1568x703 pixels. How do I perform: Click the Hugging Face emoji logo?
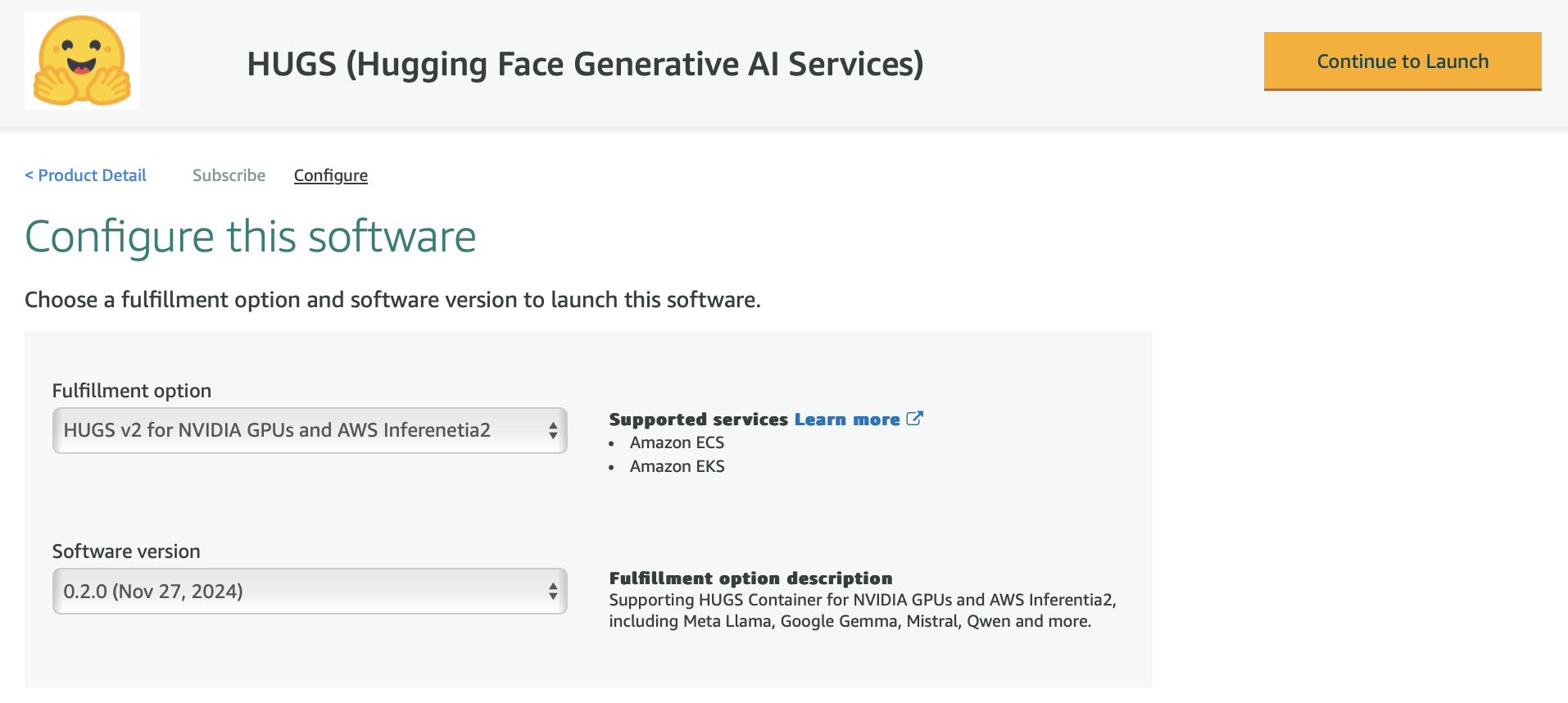pyautogui.click(x=82, y=61)
